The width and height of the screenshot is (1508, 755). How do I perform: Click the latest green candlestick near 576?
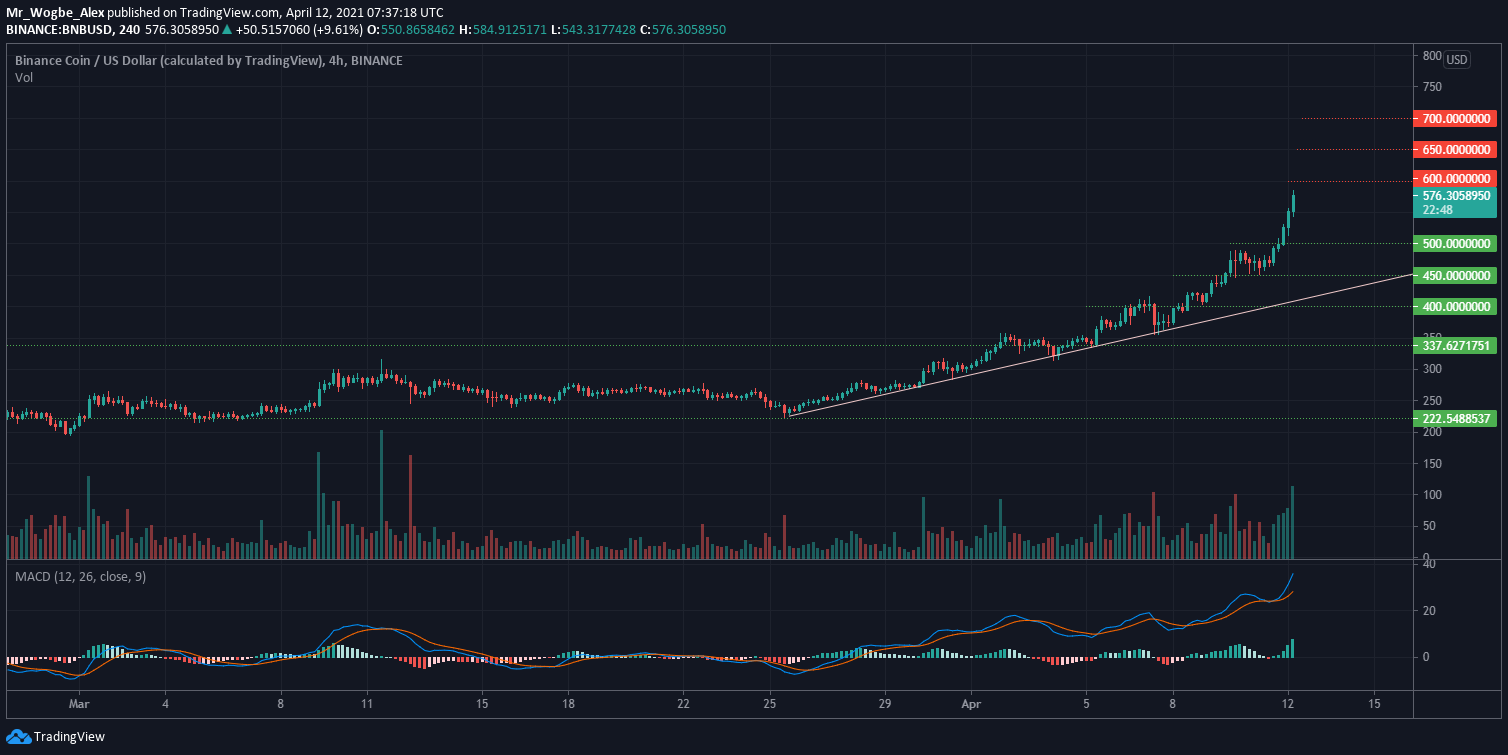coord(1293,203)
